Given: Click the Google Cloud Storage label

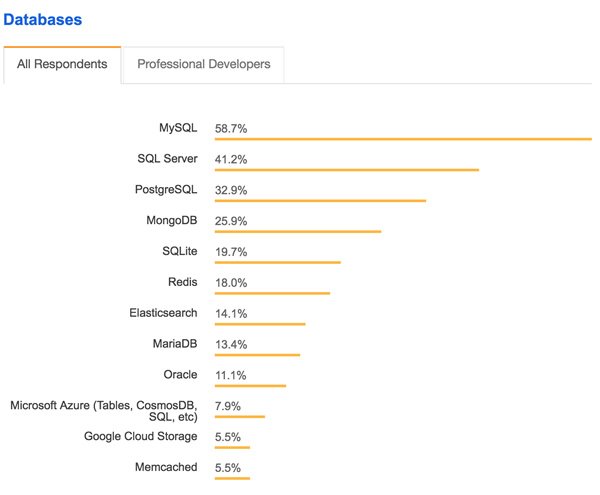Looking at the screenshot, I should [x=141, y=437].
